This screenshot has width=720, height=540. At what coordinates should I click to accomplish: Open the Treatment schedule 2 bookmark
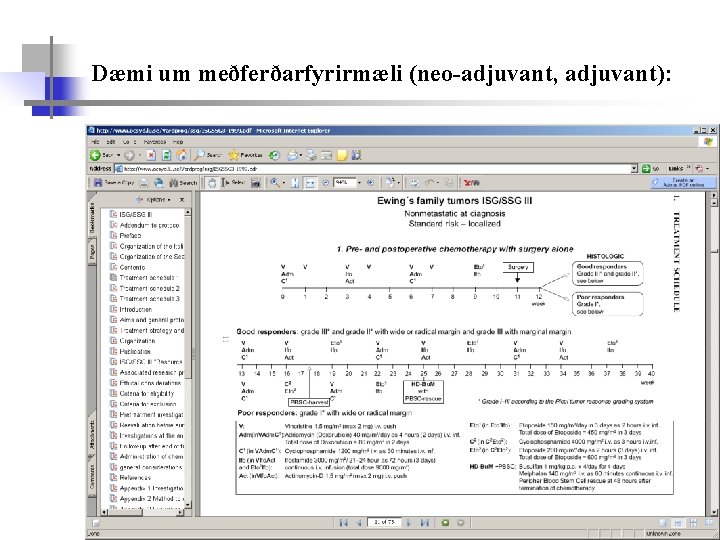pyautogui.click(x=145, y=288)
